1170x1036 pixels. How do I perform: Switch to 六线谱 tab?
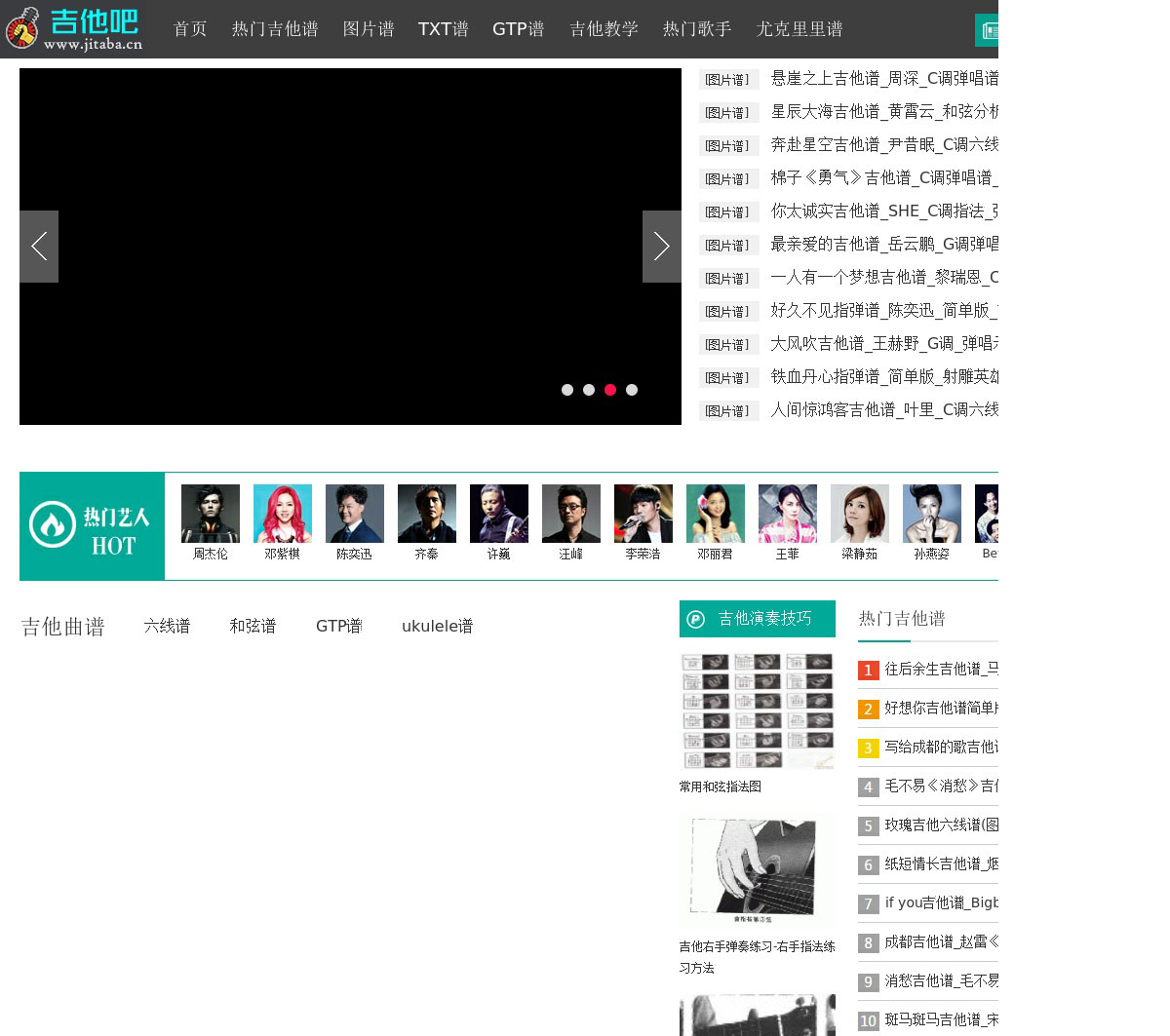(x=167, y=626)
